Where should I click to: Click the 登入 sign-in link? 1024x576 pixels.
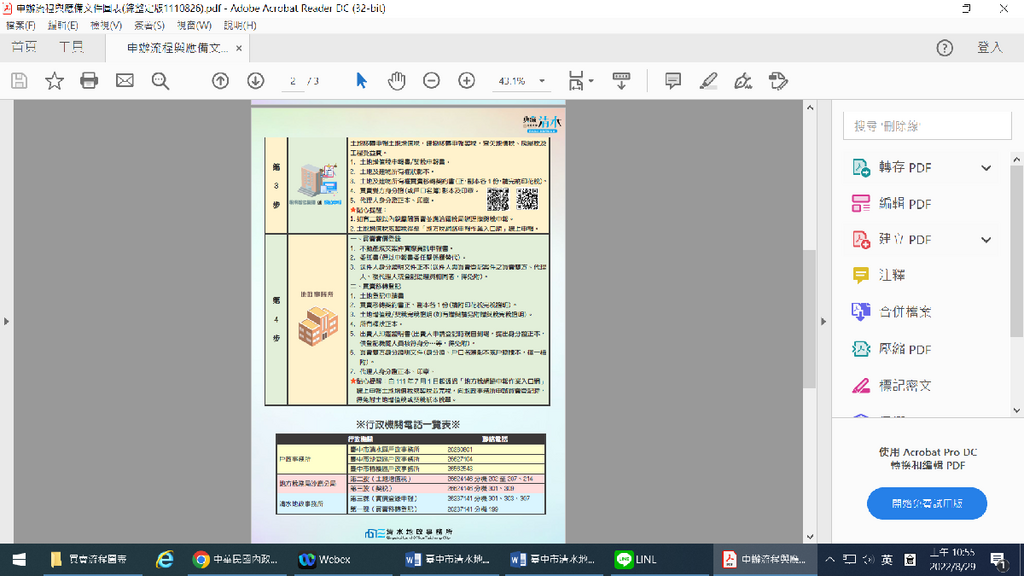coord(989,48)
